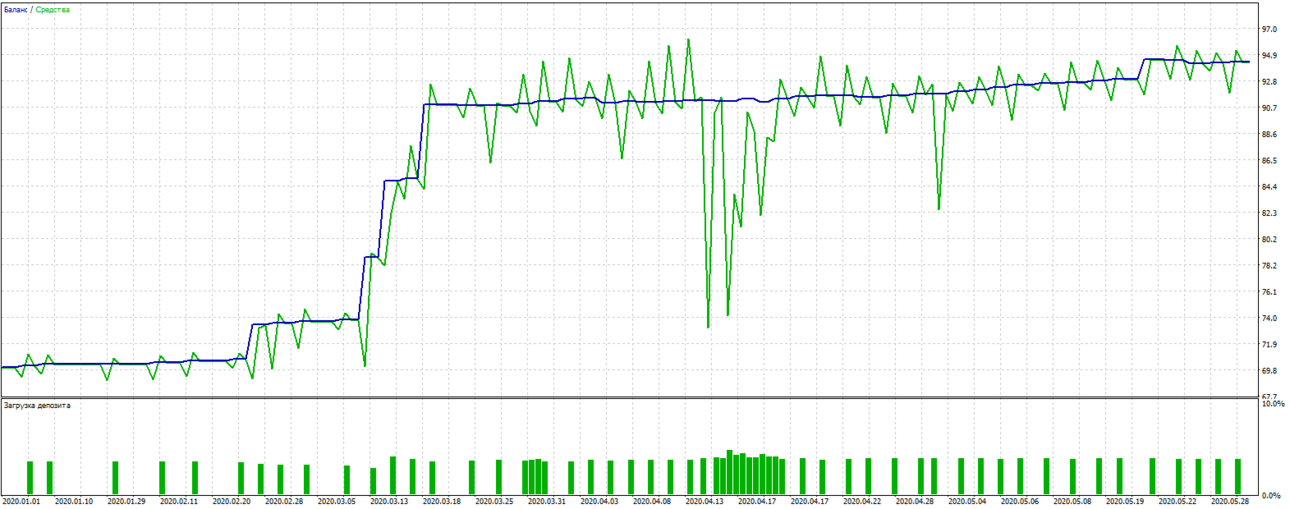Click the 2020.03.05 date label
The height and width of the screenshot is (509, 1290).
(339, 502)
